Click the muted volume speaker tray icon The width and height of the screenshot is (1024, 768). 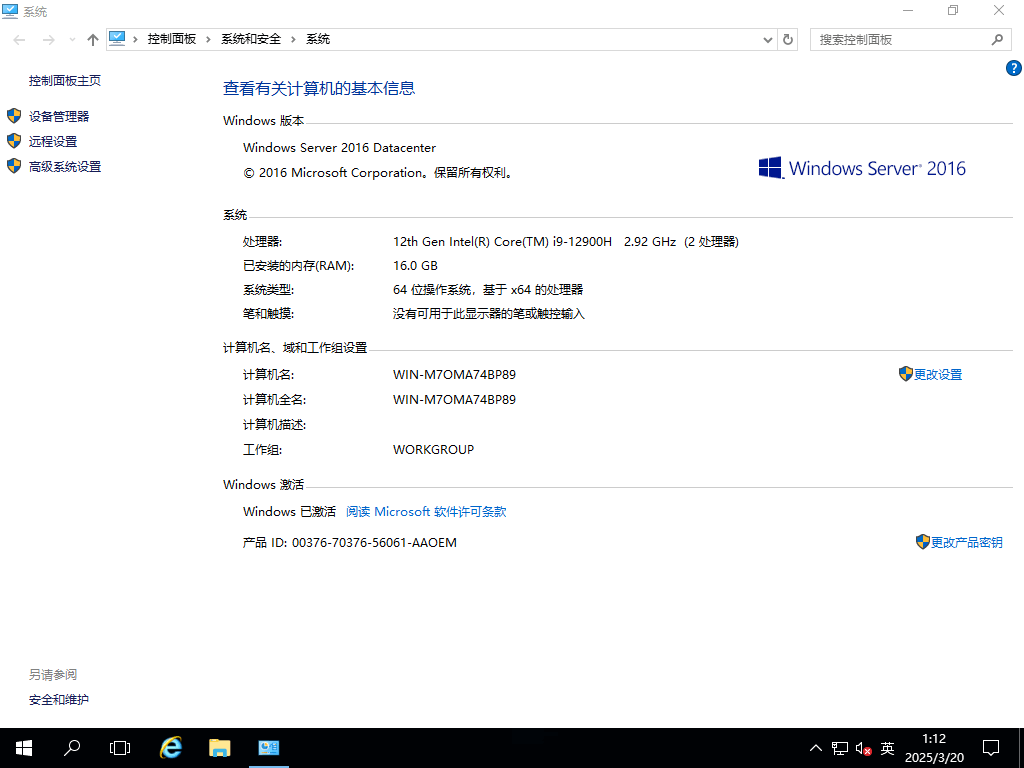(864, 748)
